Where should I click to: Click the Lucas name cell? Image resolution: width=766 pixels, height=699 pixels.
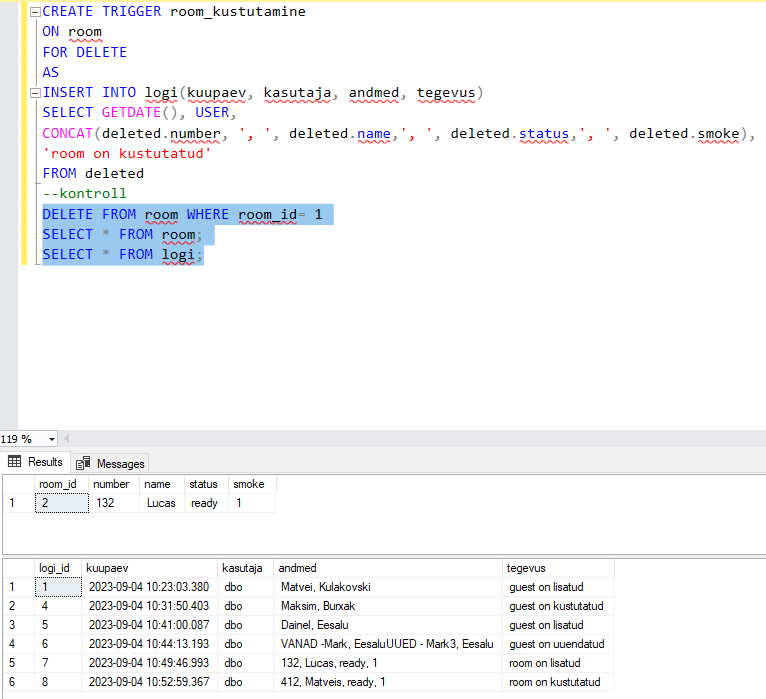tap(162, 503)
